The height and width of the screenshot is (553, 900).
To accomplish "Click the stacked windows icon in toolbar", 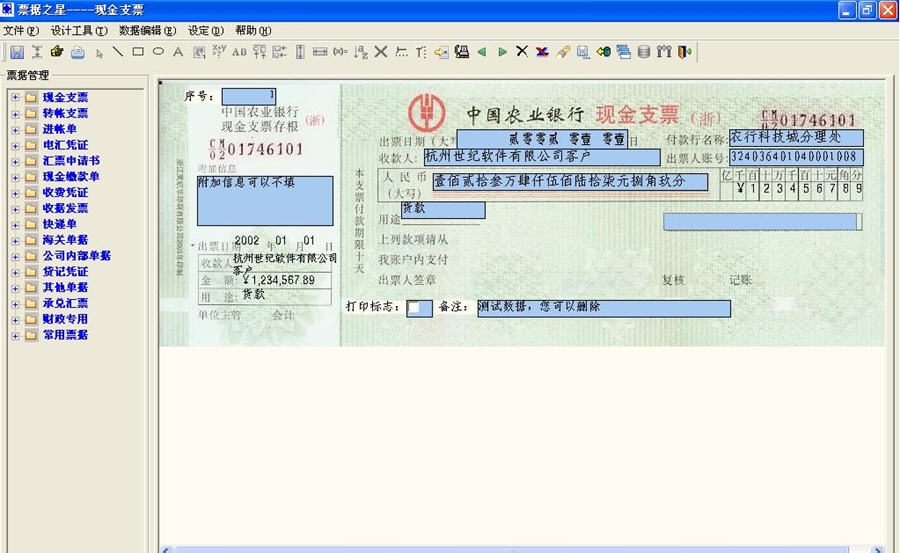I will (624, 52).
